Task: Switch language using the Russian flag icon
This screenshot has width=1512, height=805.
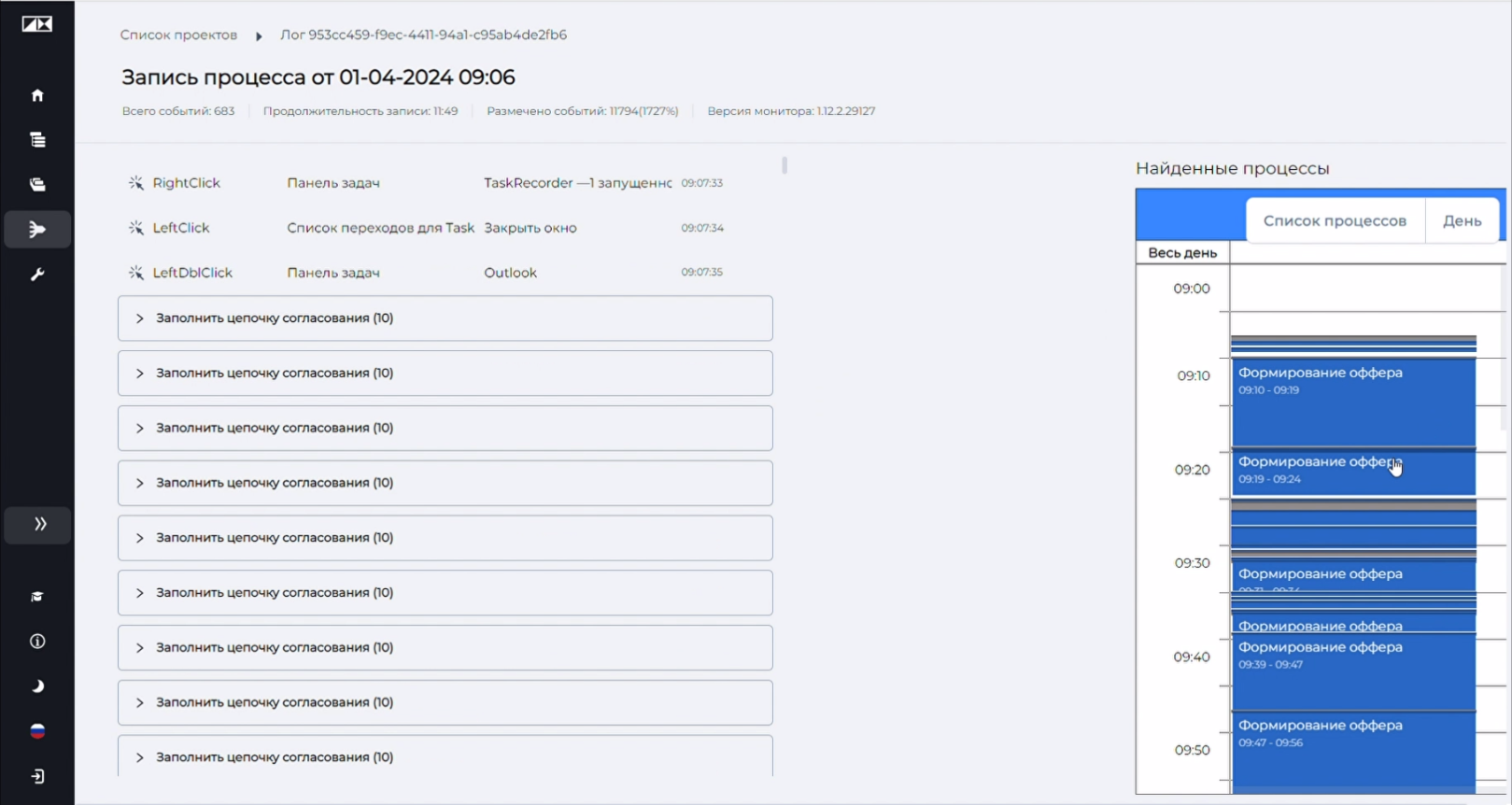Action: point(37,731)
